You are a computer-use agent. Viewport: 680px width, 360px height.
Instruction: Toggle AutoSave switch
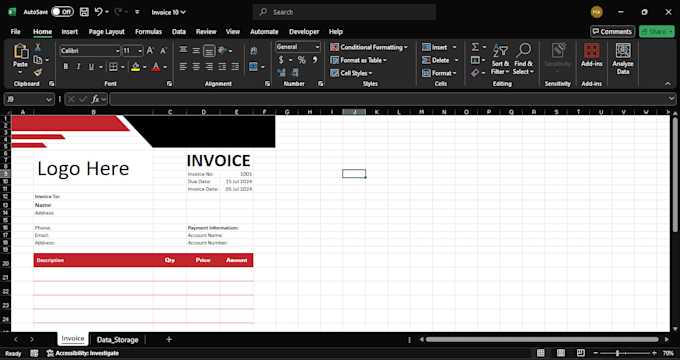[x=62, y=12]
